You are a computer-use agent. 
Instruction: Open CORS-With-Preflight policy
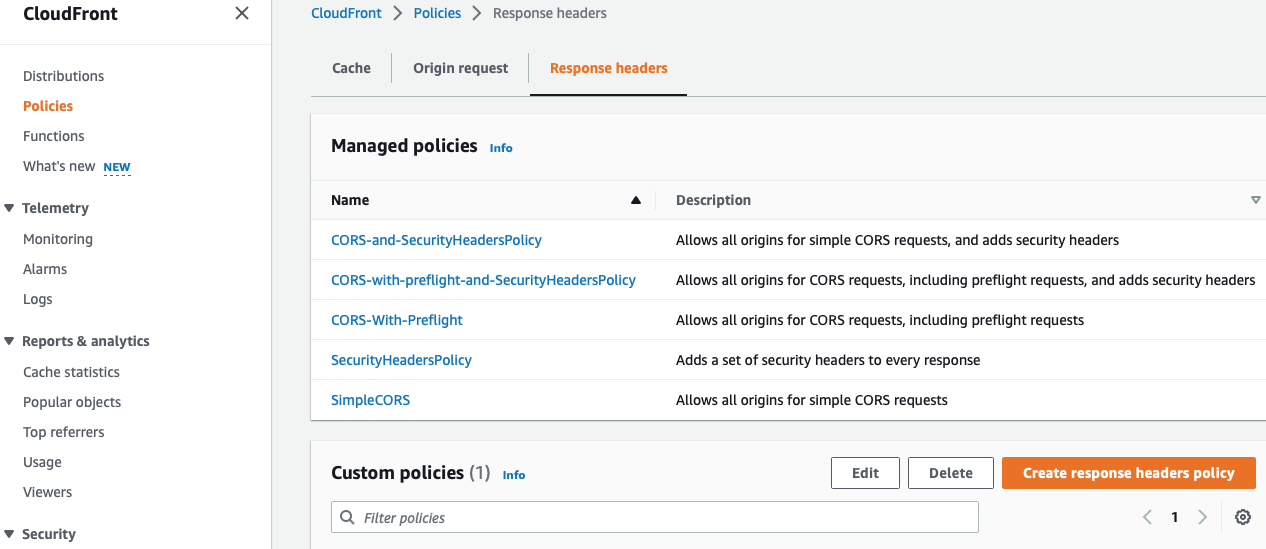(x=397, y=320)
